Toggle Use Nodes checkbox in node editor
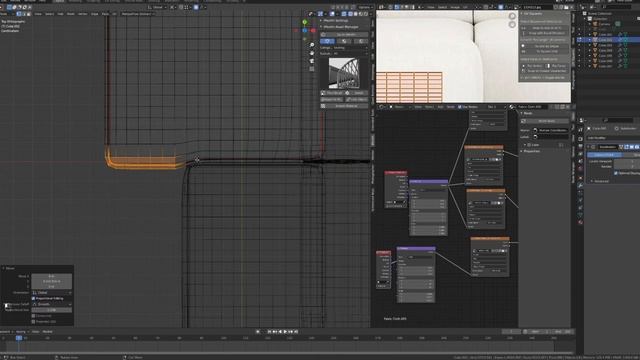 click(460, 107)
